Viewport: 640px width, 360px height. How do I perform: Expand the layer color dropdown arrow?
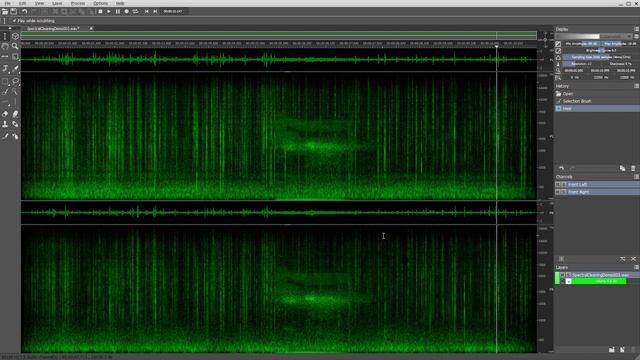click(x=568, y=281)
